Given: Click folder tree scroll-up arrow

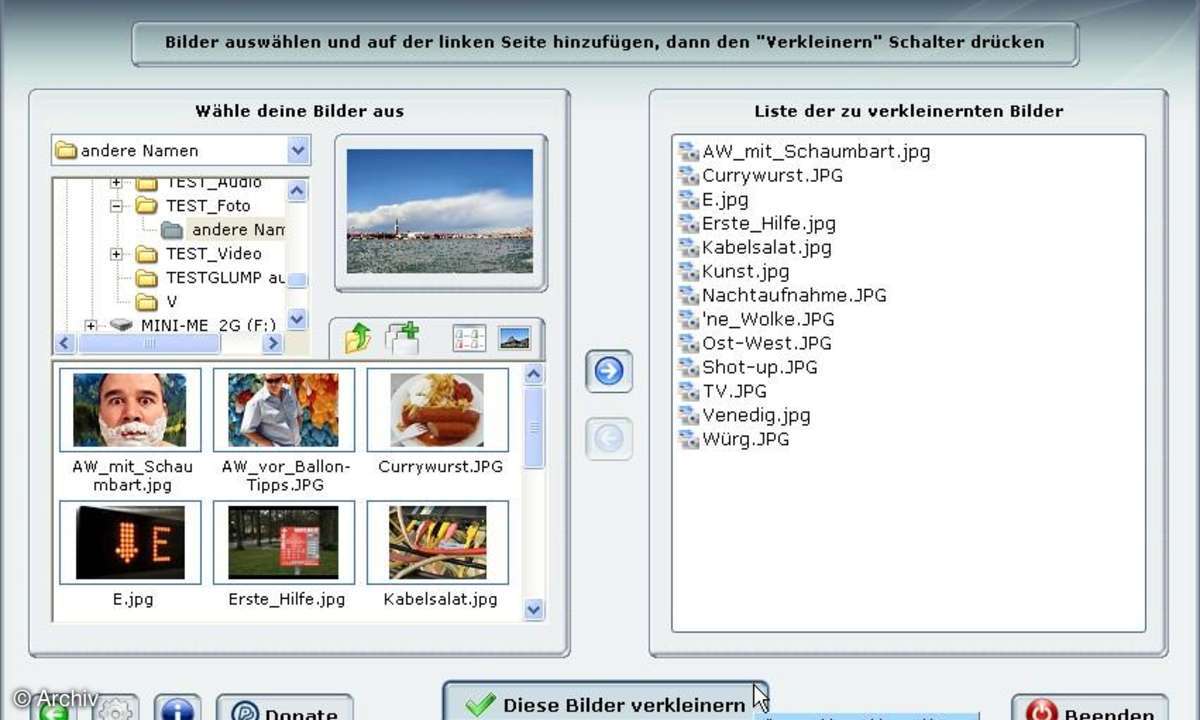Looking at the screenshot, I should pyautogui.click(x=297, y=189).
